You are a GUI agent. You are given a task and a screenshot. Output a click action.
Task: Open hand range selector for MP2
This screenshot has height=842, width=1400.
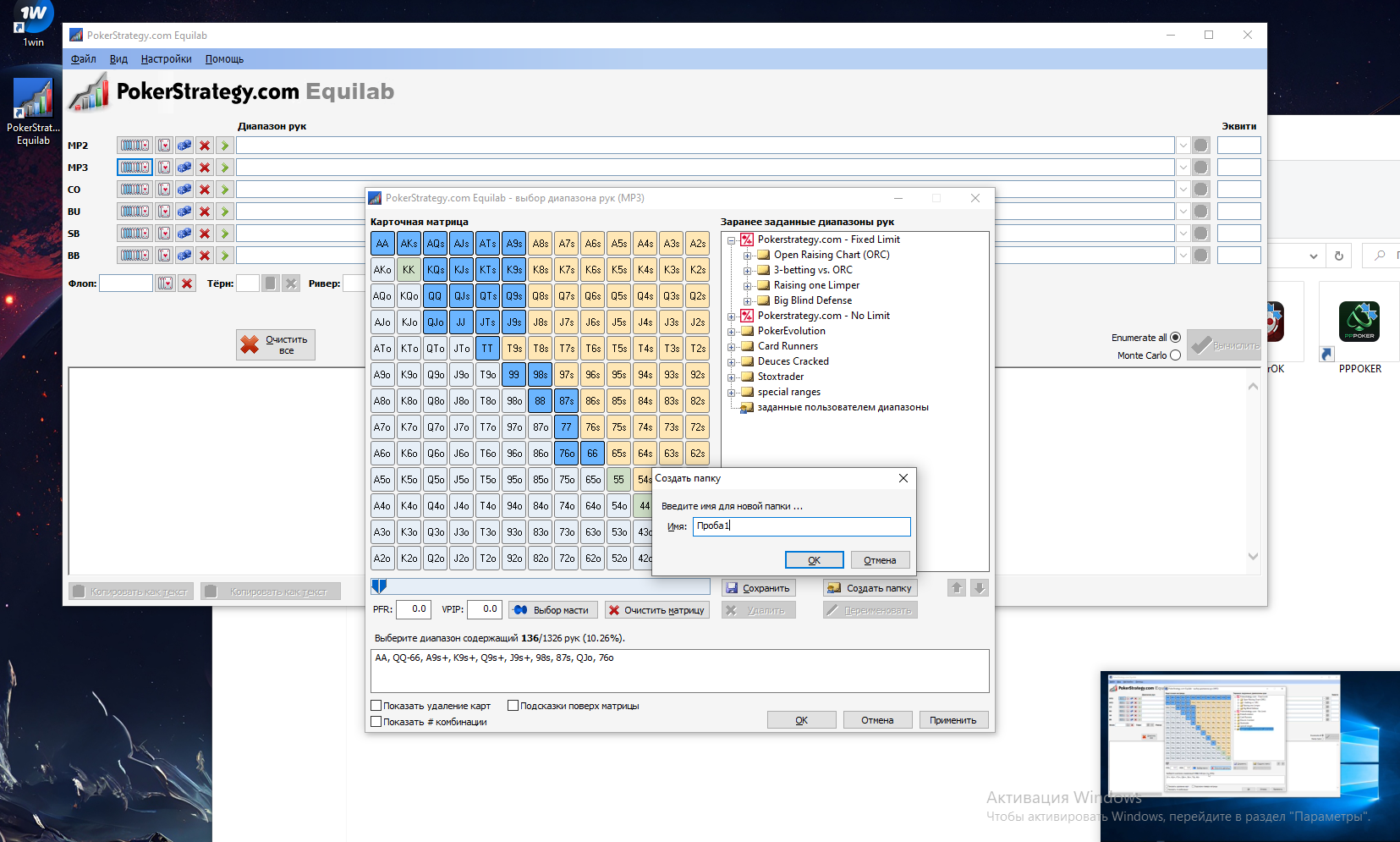pos(135,146)
